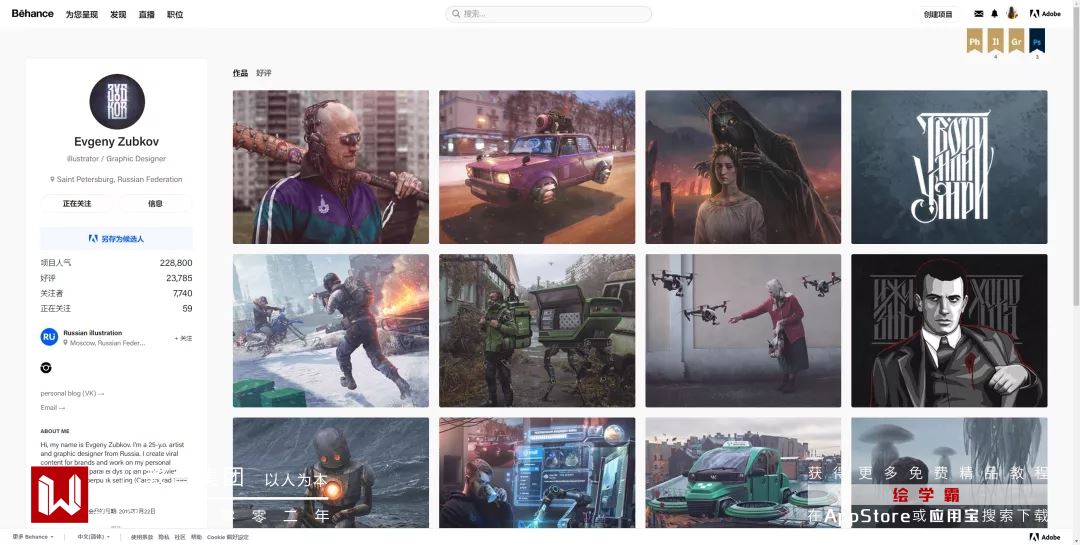This screenshot has width=1080, height=545.
Task: Open the walking robot kiosk artwork
Action: click(537, 331)
